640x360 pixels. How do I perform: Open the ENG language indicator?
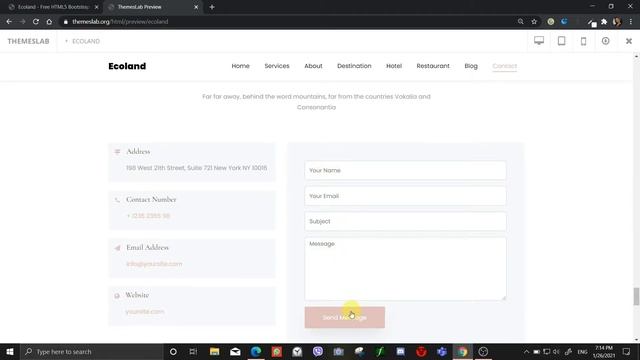tap(582, 352)
